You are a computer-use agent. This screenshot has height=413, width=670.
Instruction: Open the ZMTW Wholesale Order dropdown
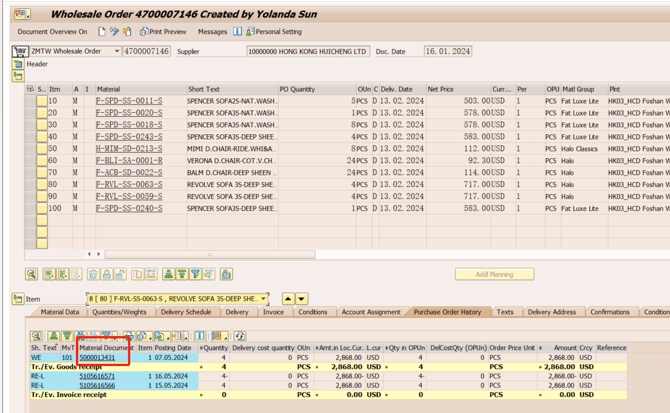tap(116, 51)
